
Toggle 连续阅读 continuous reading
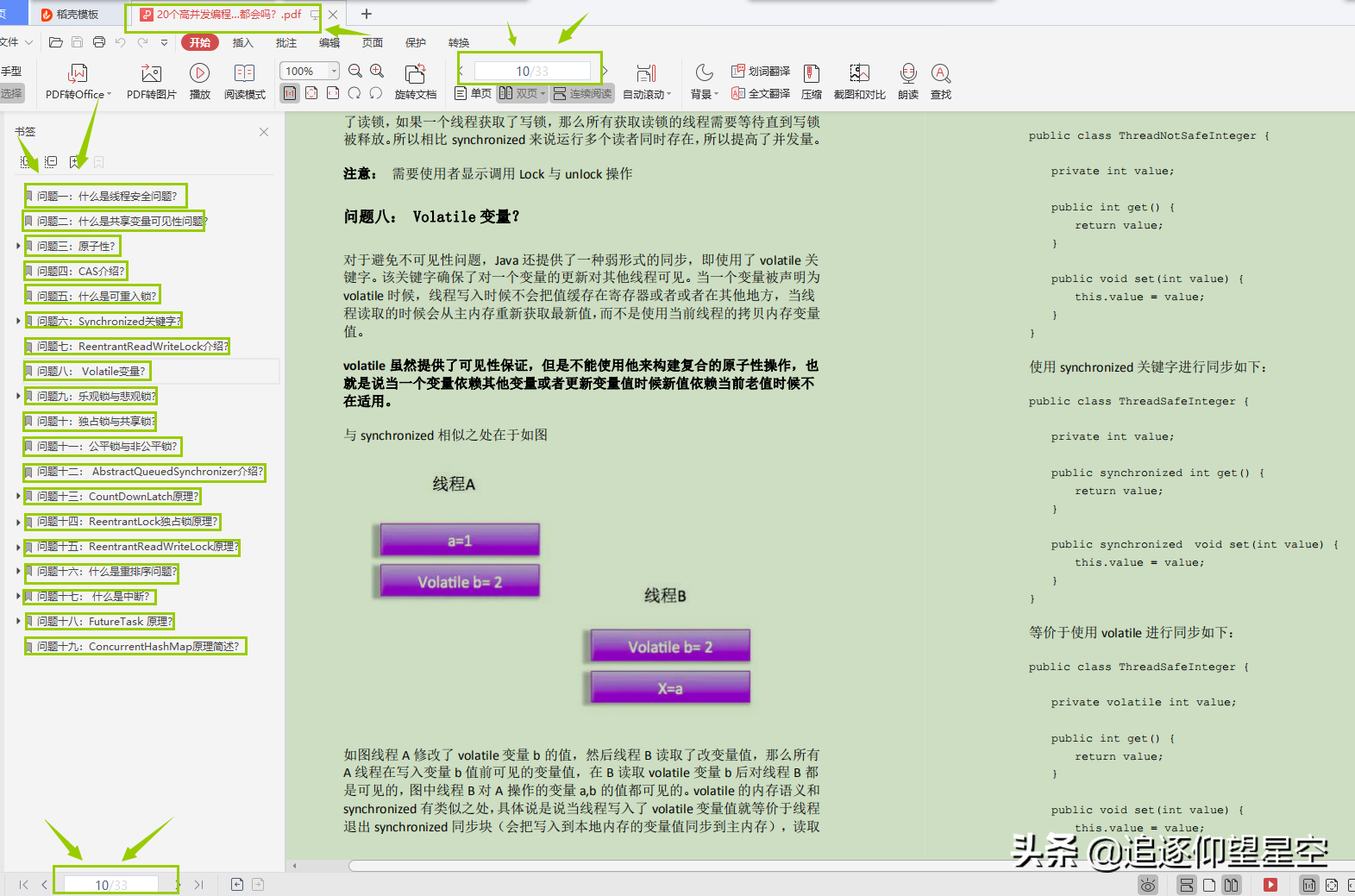[582, 93]
